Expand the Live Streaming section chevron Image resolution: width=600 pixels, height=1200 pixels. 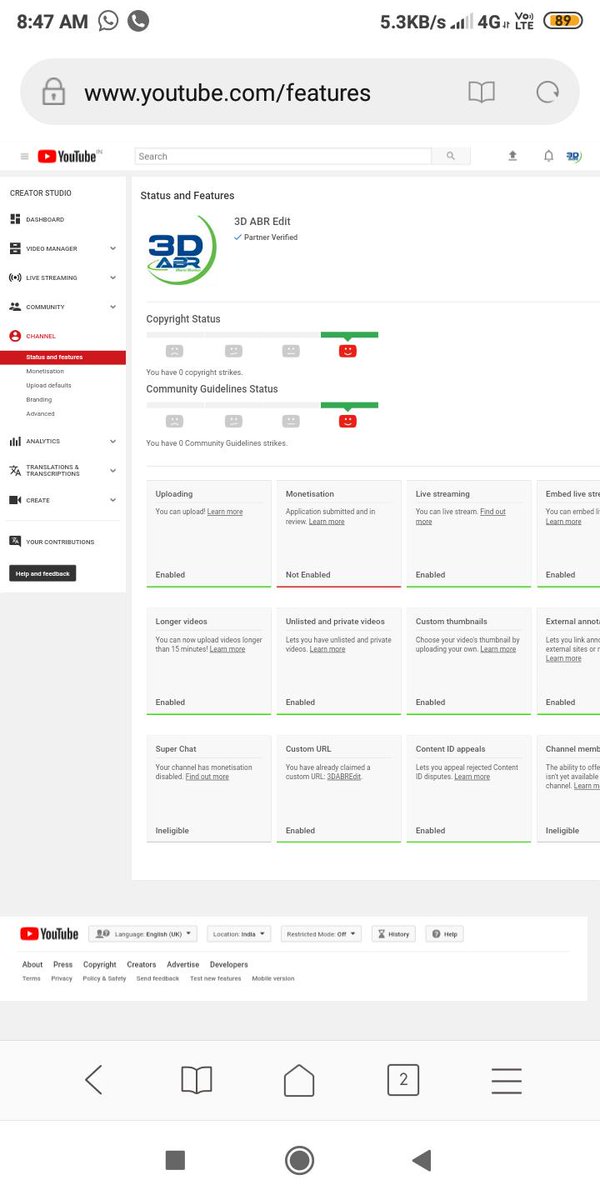point(113,277)
